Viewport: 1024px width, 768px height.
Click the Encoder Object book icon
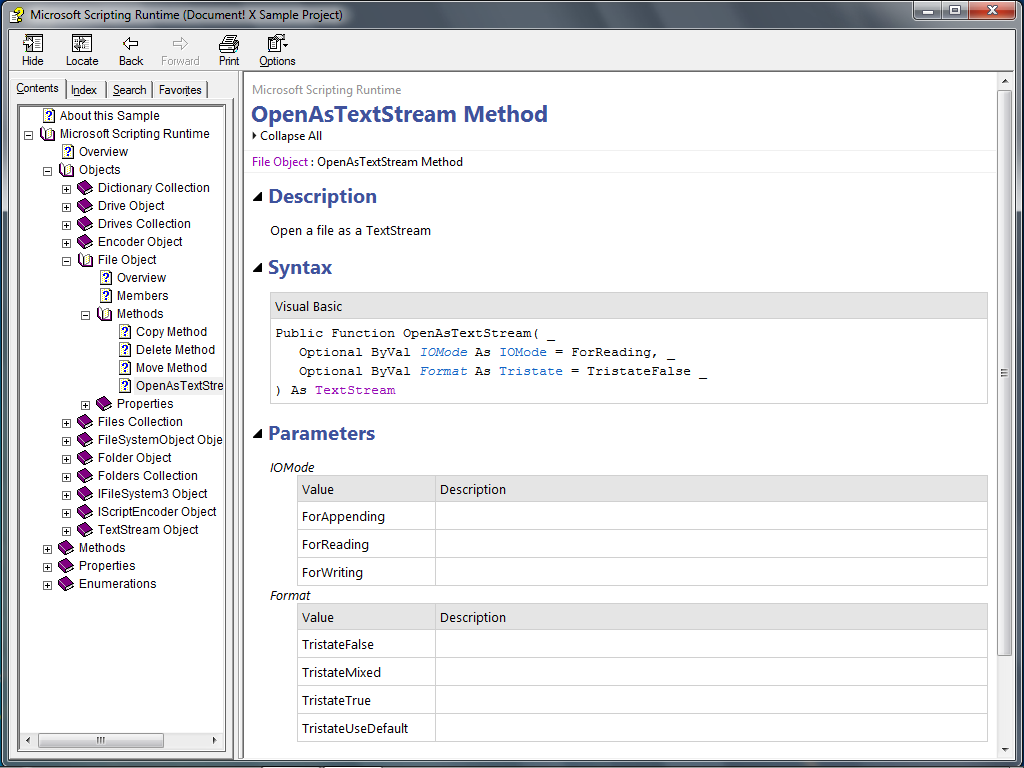point(85,242)
